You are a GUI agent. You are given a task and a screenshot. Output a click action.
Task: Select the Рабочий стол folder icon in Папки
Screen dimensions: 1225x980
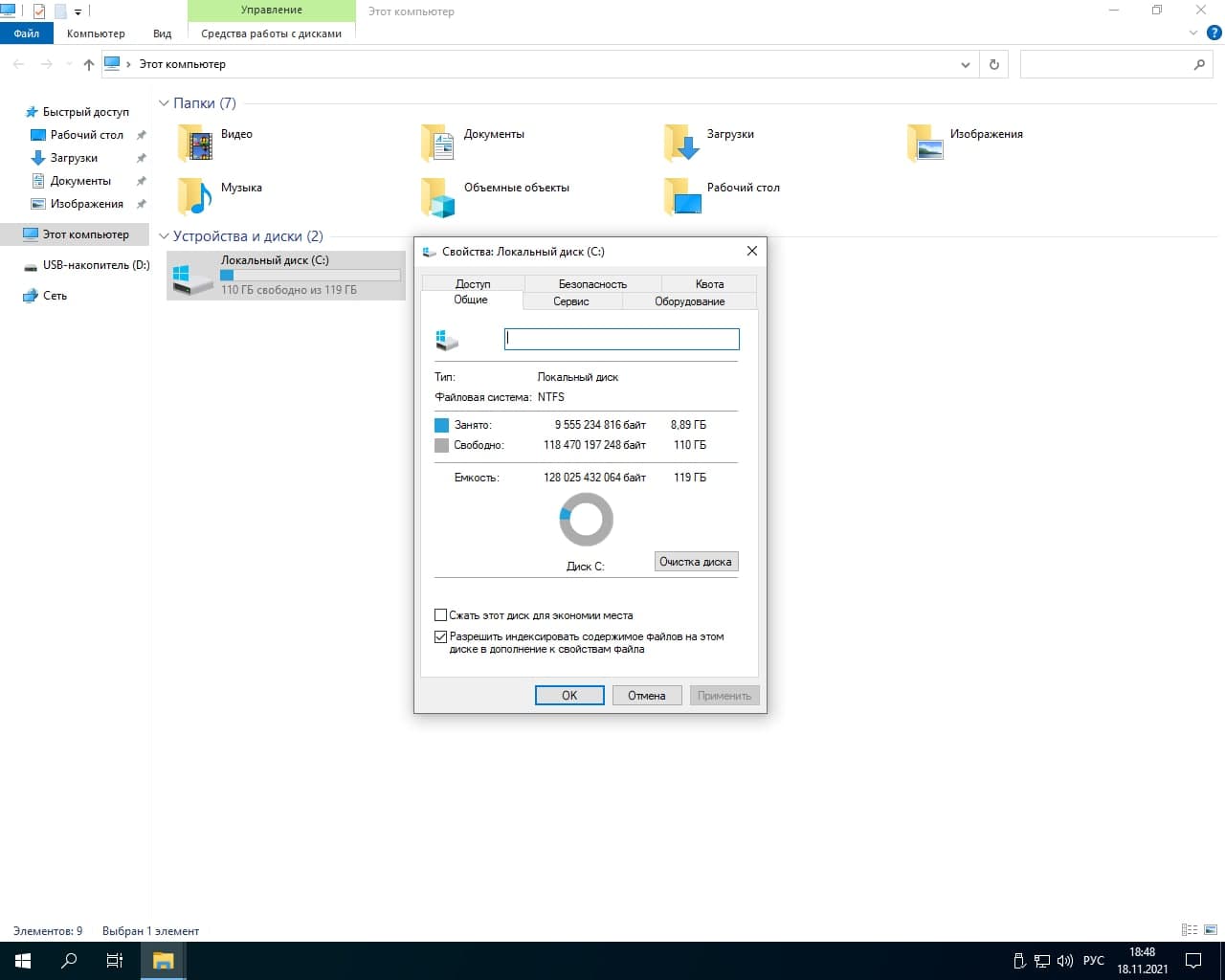pyautogui.click(x=681, y=196)
